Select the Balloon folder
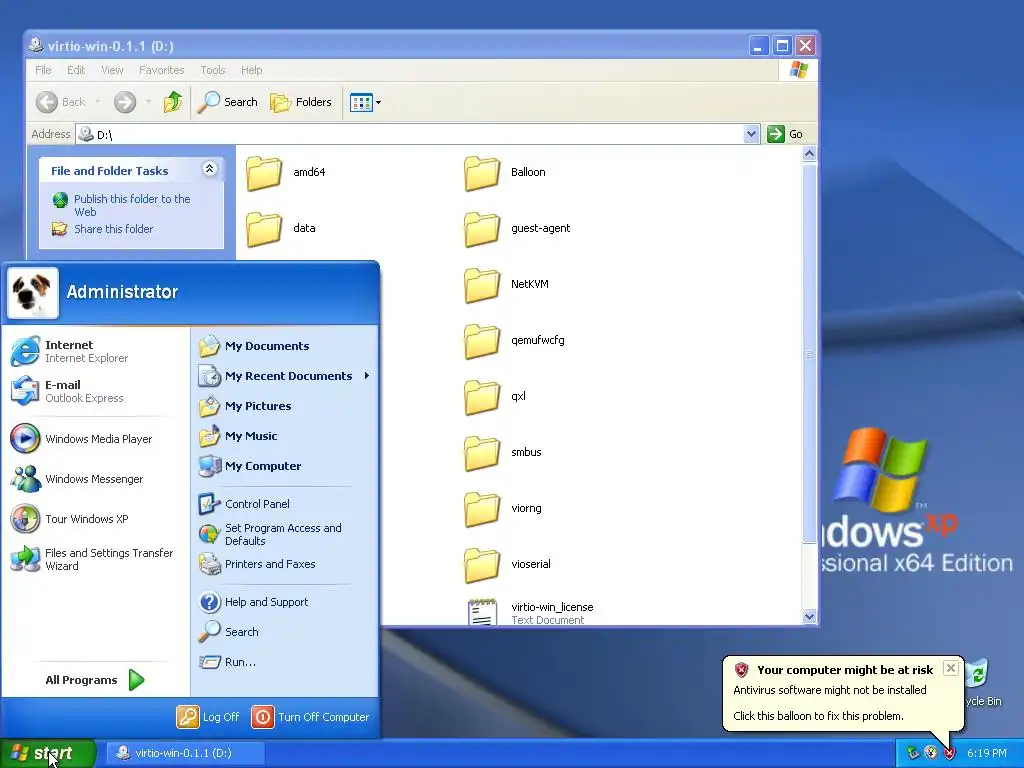This screenshot has width=1024, height=768. 505,172
